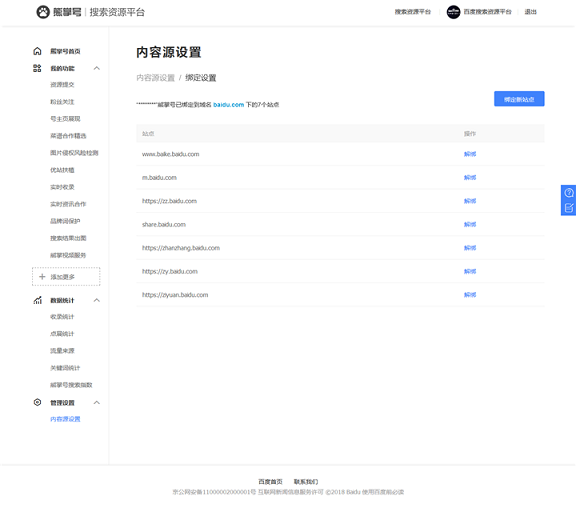Viewport: 576px width, 508px height.
Task: Open 点展统计 under 数据统计
Action: point(62,334)
